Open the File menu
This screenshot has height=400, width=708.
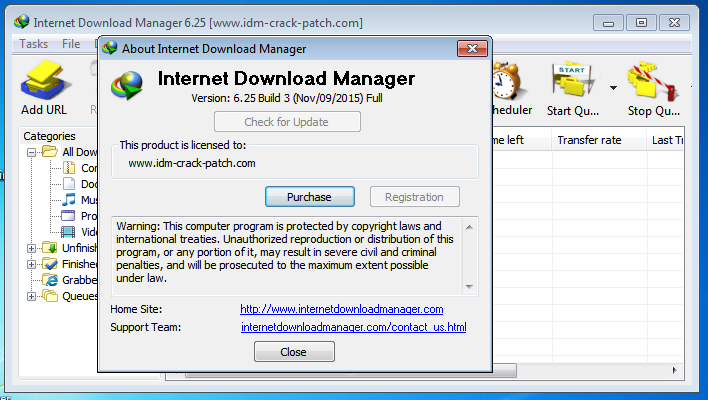[71, 44]
